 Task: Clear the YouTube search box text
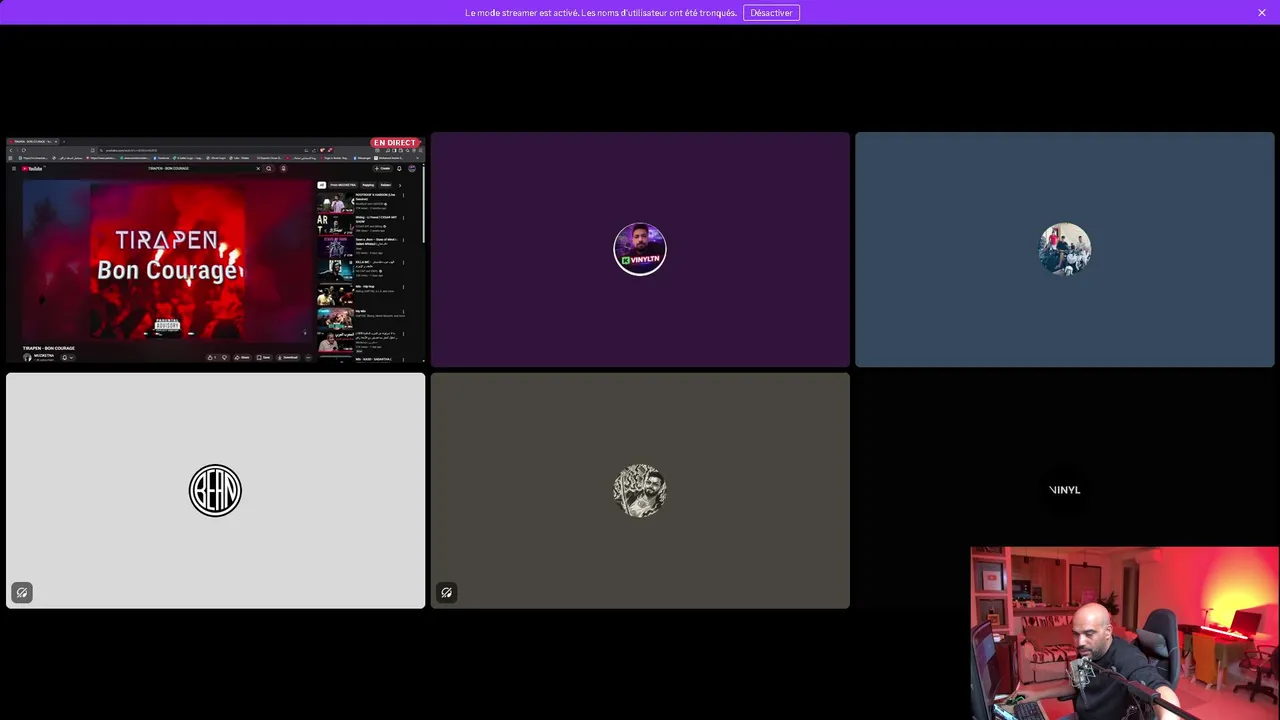tap(258, 168)
